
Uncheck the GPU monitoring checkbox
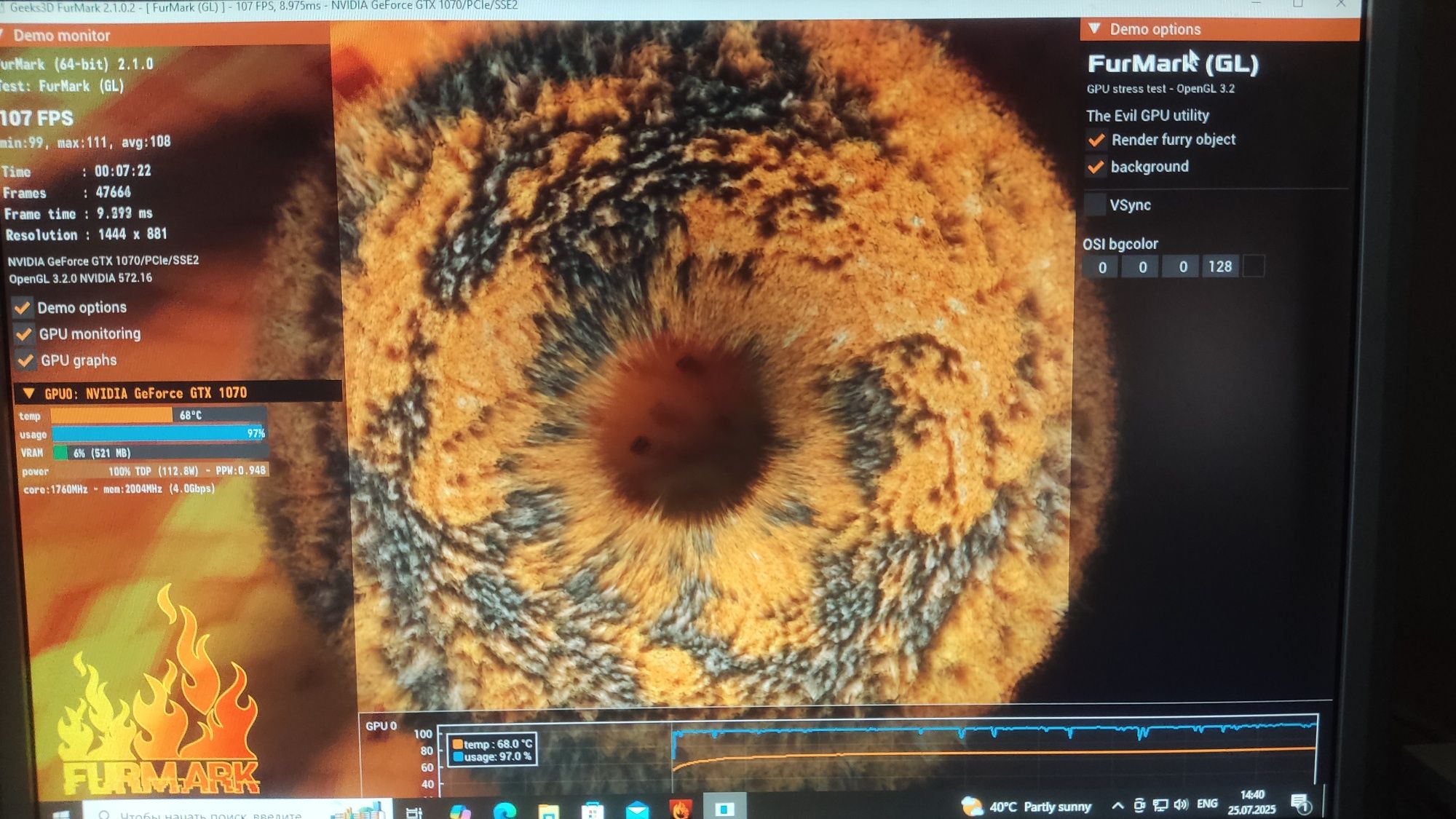tap(24, 333)
